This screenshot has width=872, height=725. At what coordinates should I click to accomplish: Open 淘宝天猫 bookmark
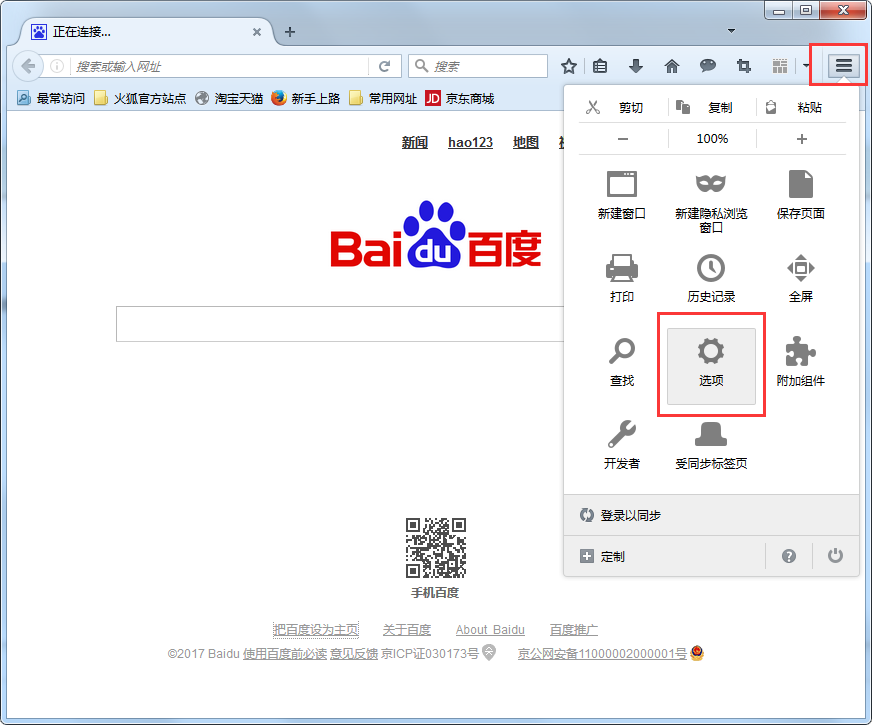point(229,98)
